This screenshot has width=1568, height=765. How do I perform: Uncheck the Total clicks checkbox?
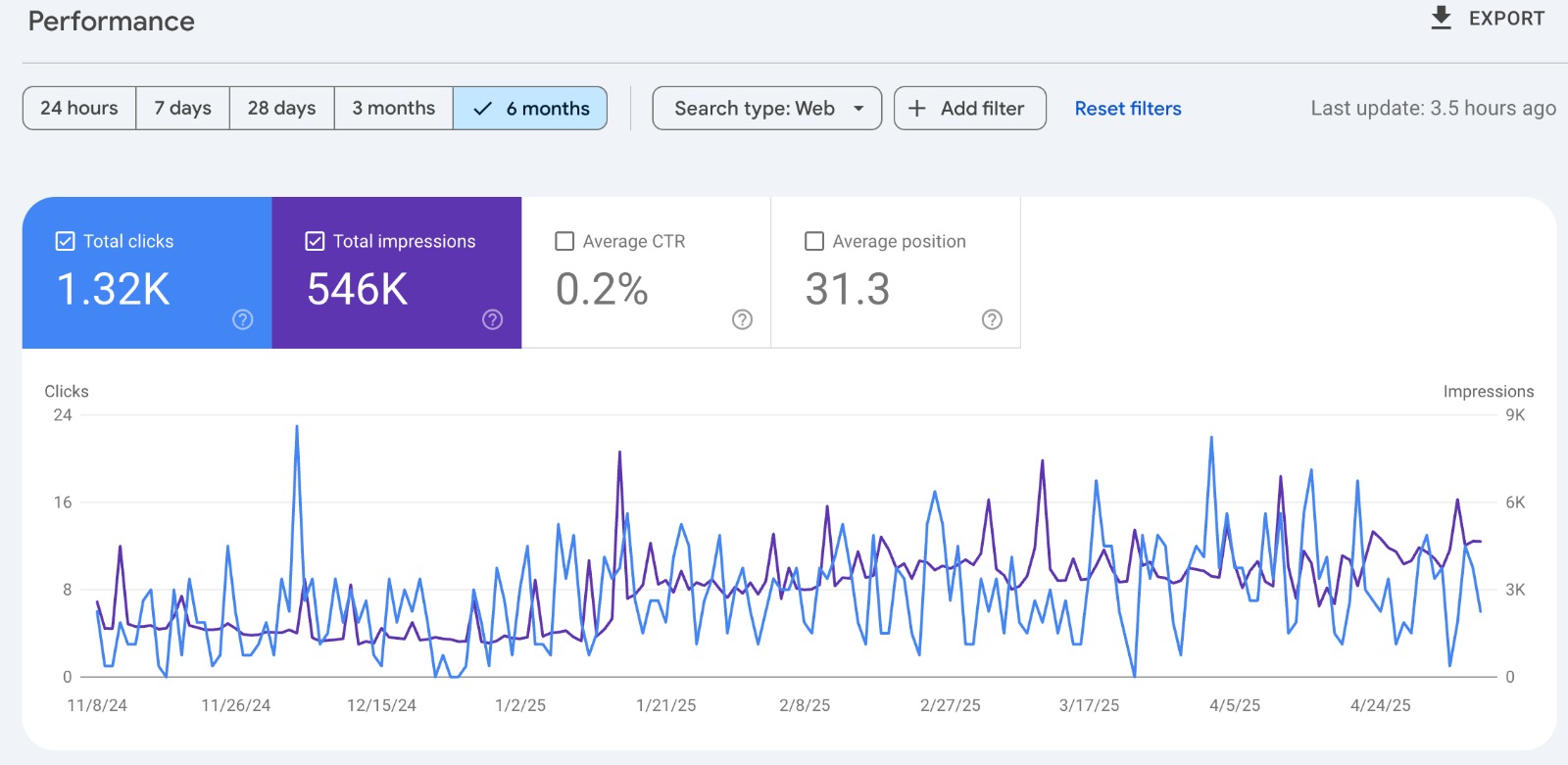[66, 241]
